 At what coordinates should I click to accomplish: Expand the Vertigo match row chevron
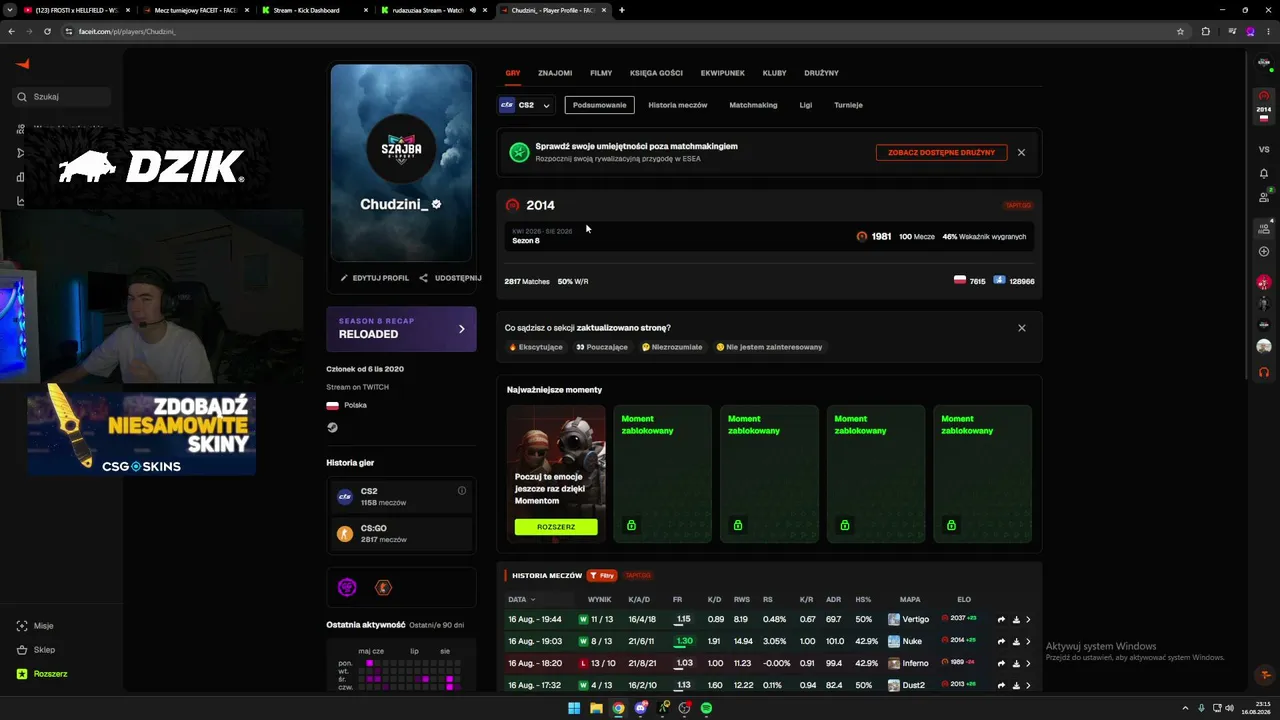(1028, 619)
